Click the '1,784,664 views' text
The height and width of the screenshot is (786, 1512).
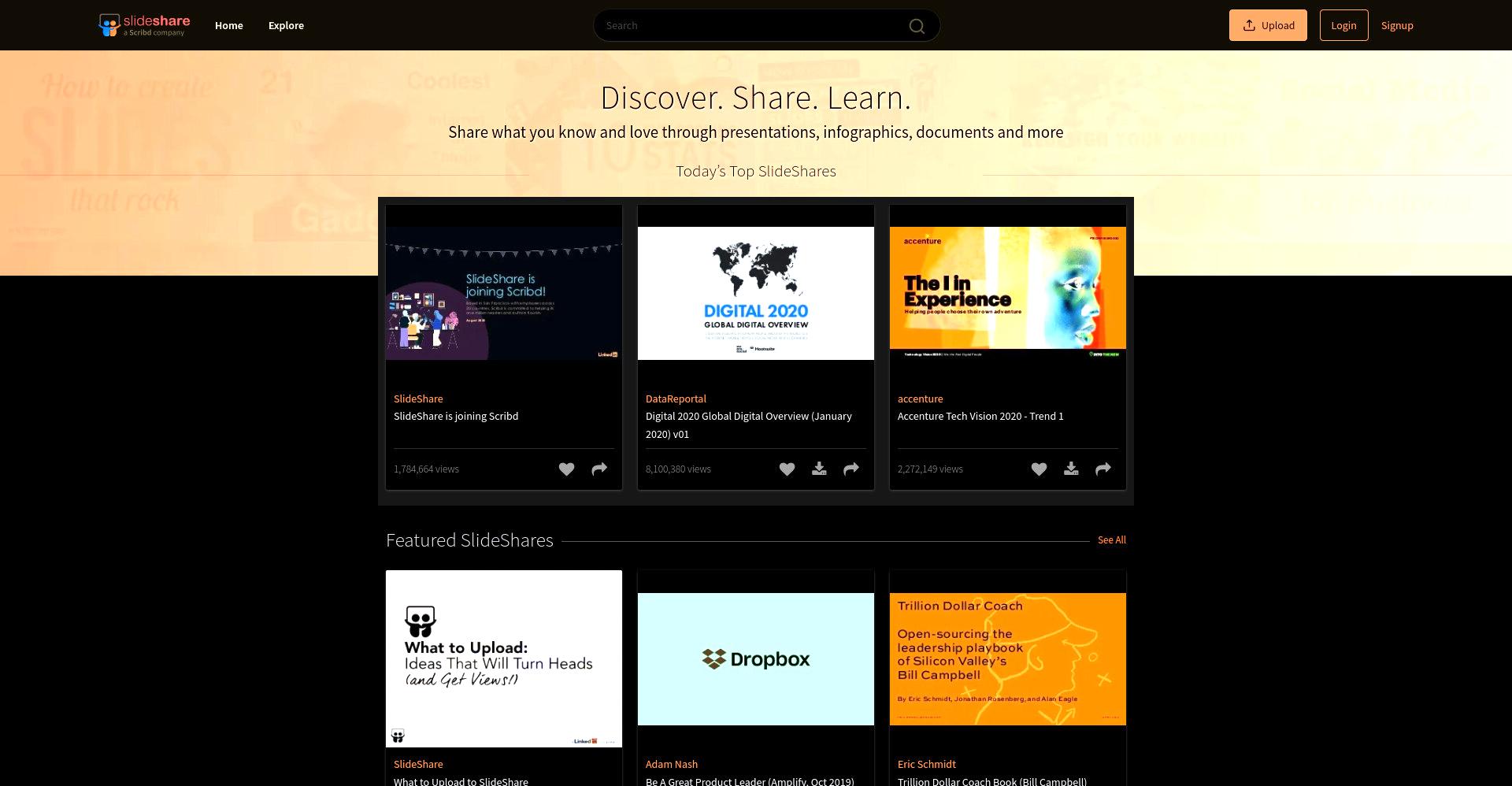click(426, 469)
